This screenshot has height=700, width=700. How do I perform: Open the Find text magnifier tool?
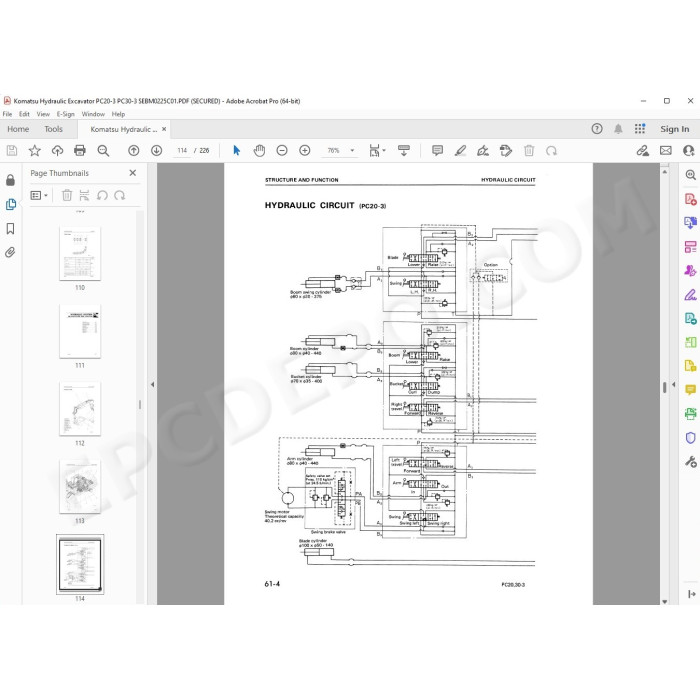click(103, 150)
